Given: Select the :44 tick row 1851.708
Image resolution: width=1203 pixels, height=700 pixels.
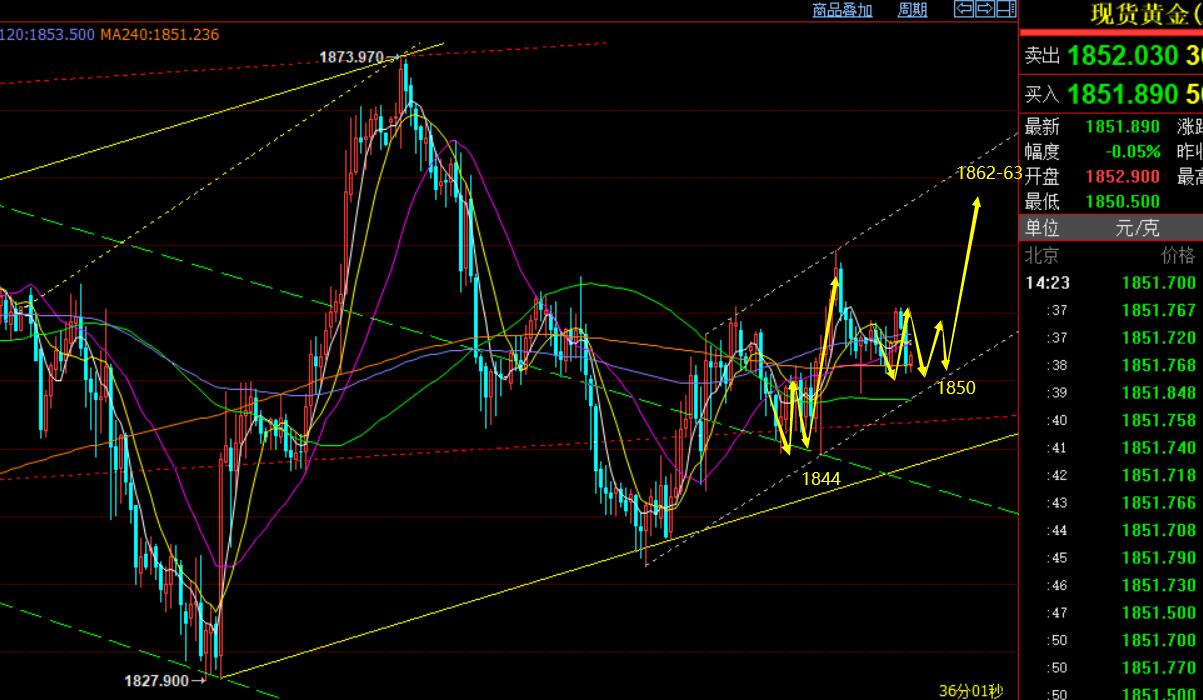Looking at the screenshot, I should tap(1111, 531).
